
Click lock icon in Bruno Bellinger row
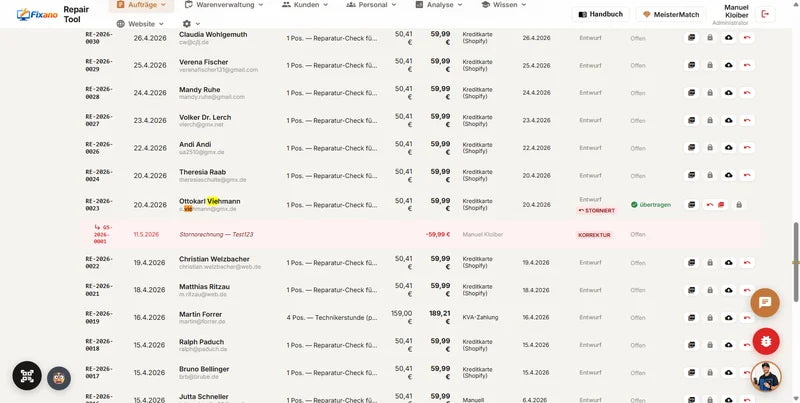[710, 372]
